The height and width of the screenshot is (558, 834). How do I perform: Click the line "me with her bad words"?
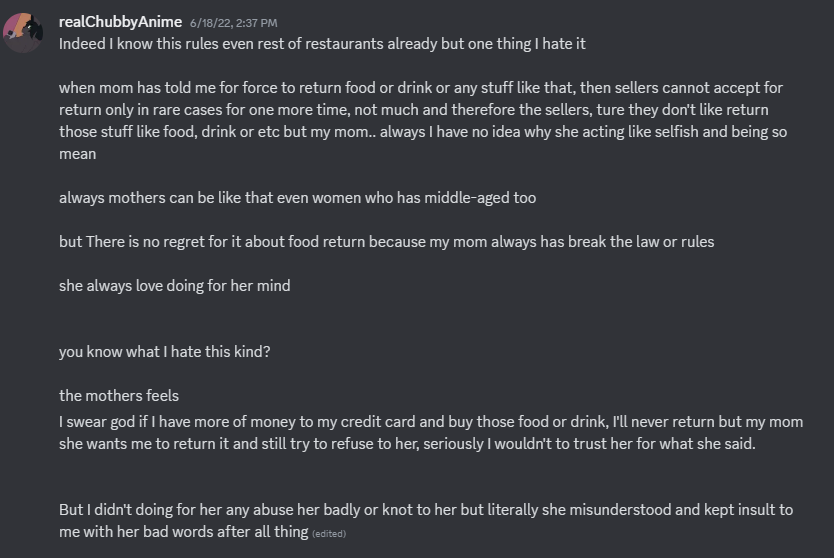point(183,532)
